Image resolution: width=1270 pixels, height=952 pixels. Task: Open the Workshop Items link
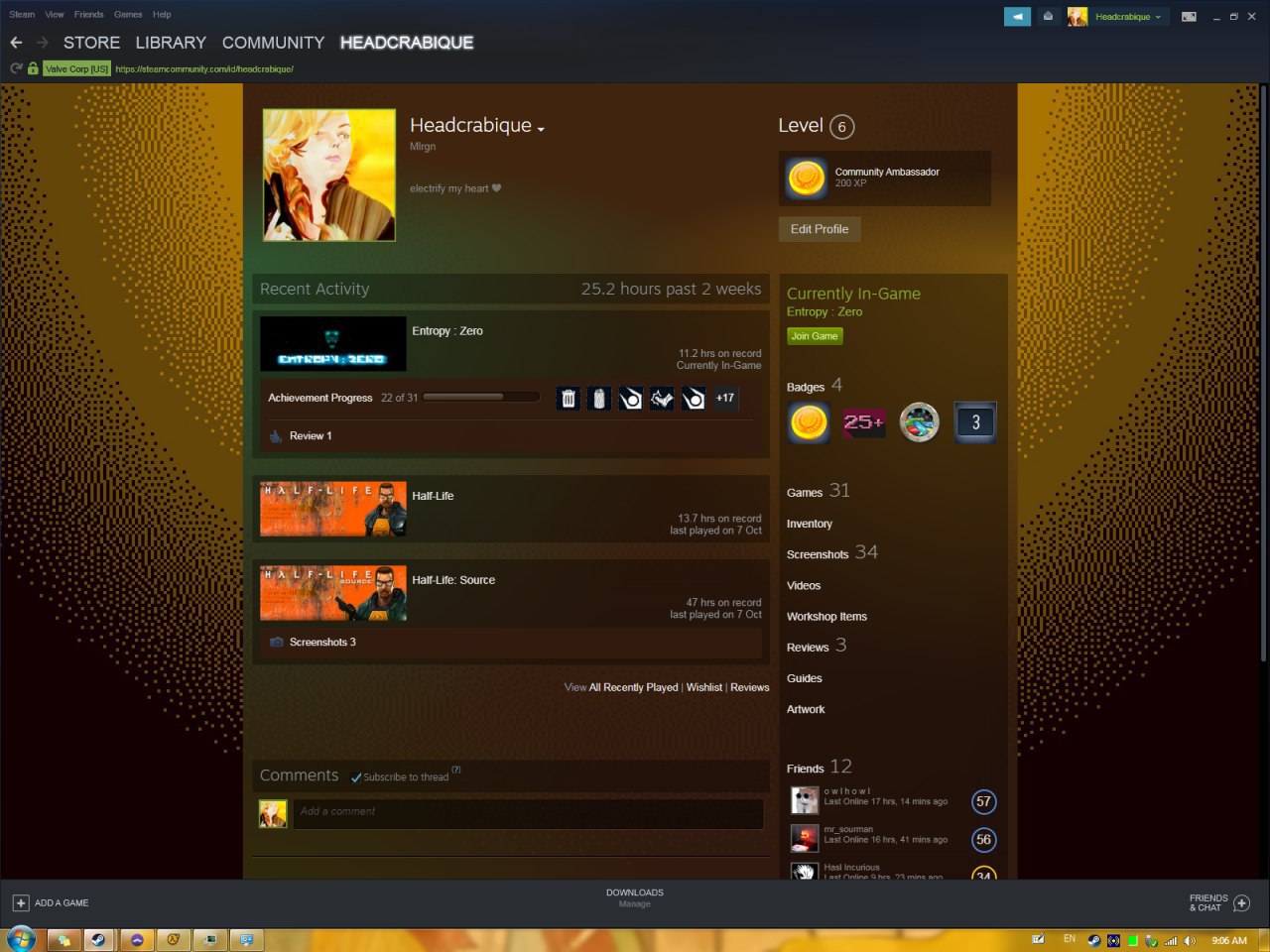[x=826, y=617]
